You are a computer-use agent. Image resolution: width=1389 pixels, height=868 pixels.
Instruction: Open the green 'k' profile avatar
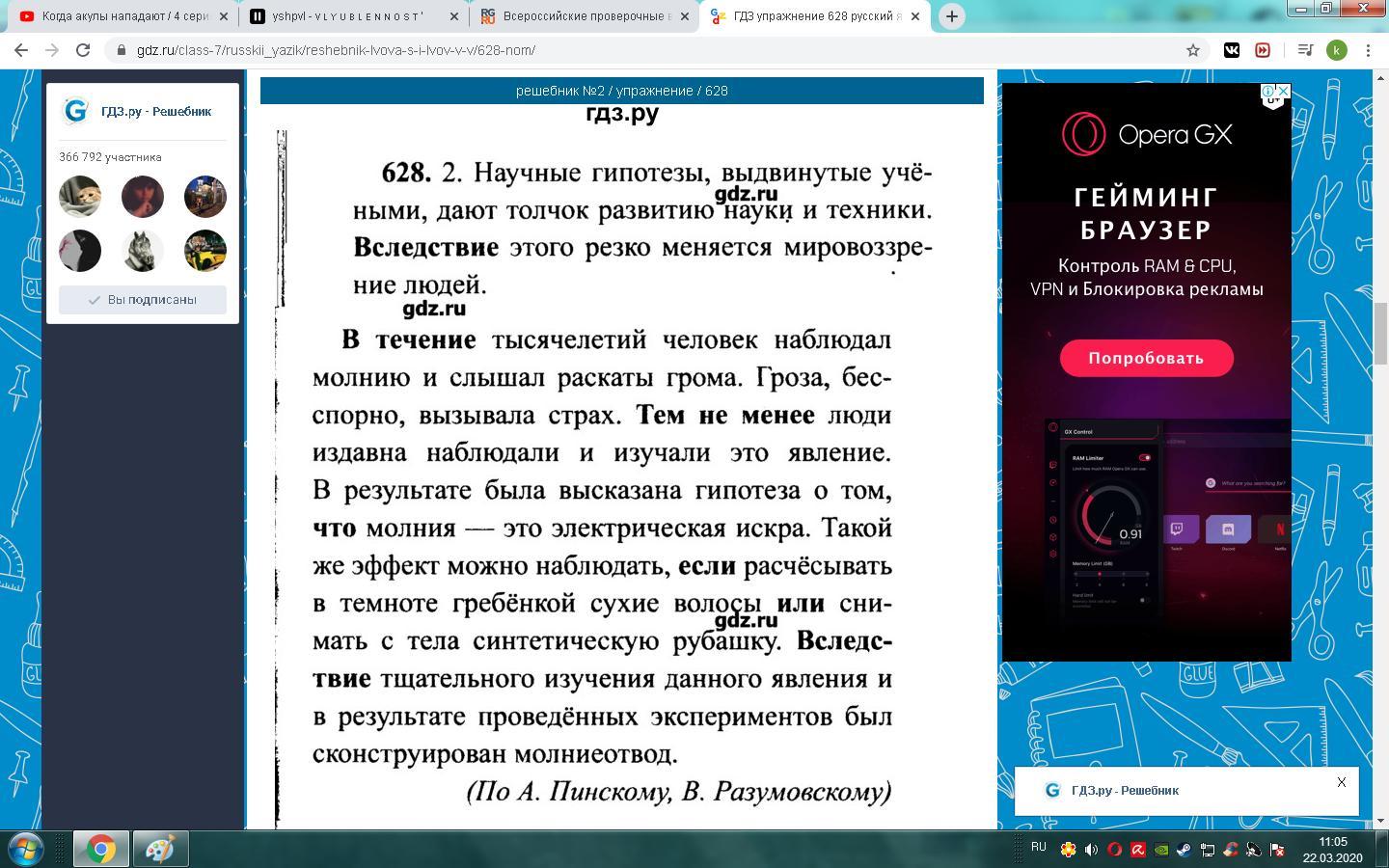[x=1337, y=50]
